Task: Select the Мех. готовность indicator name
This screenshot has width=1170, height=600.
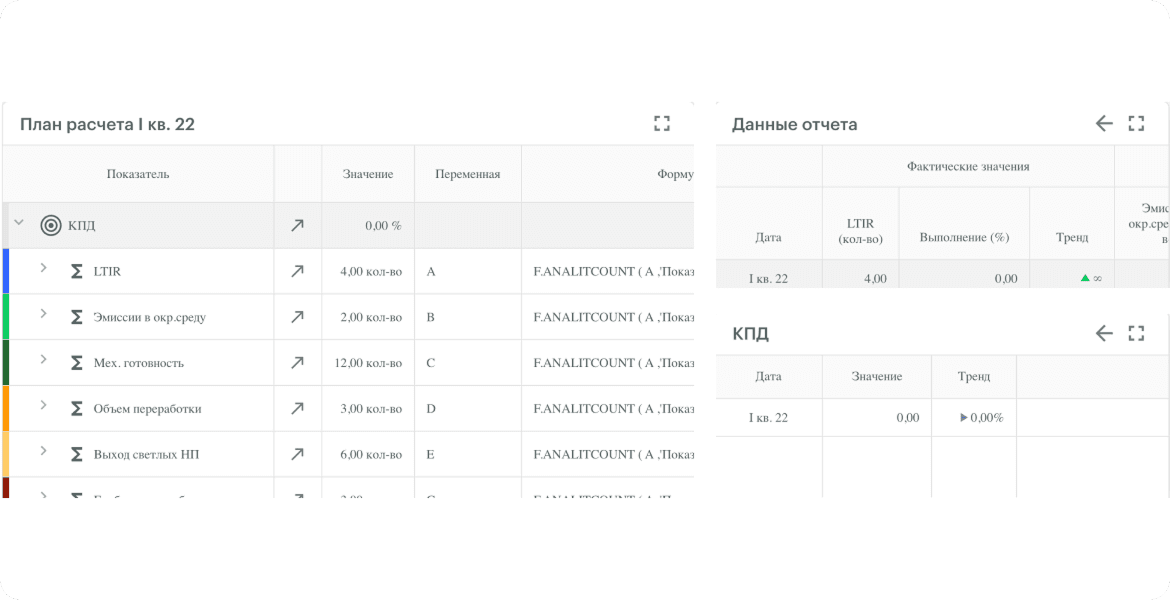Action: (139, 363)
